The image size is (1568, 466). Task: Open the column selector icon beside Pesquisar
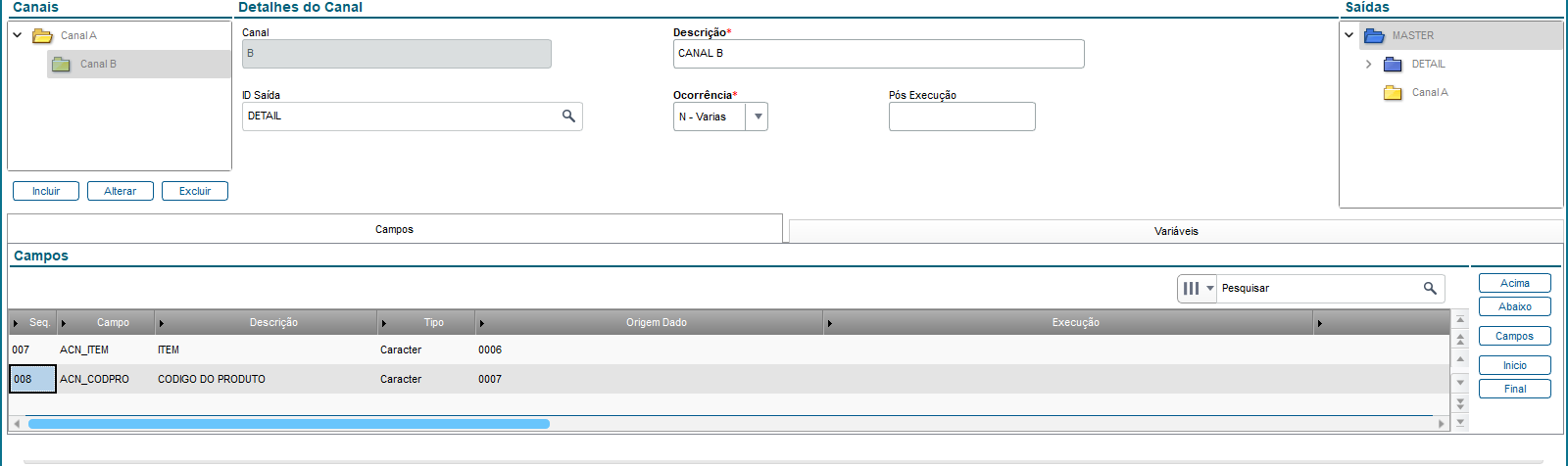tap(1197, 289)
